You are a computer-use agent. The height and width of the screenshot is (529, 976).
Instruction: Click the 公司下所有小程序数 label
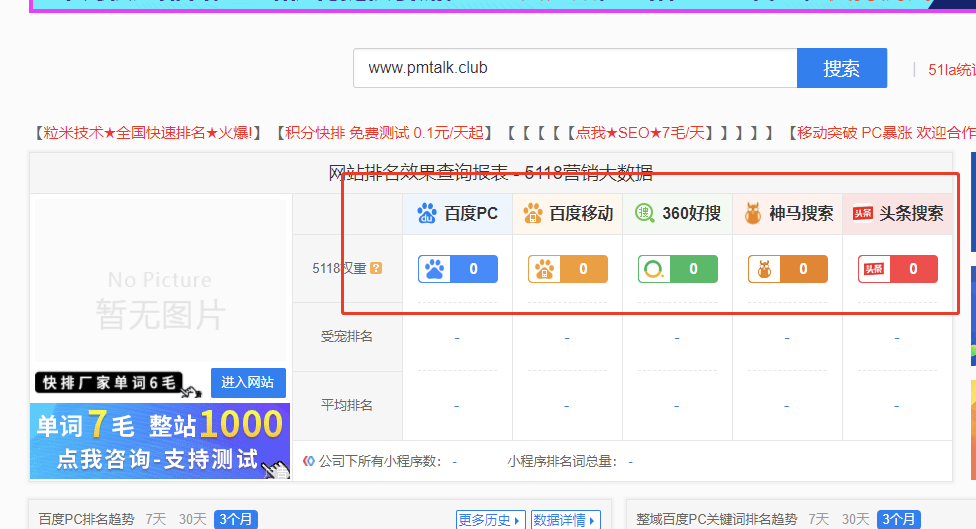380,461
